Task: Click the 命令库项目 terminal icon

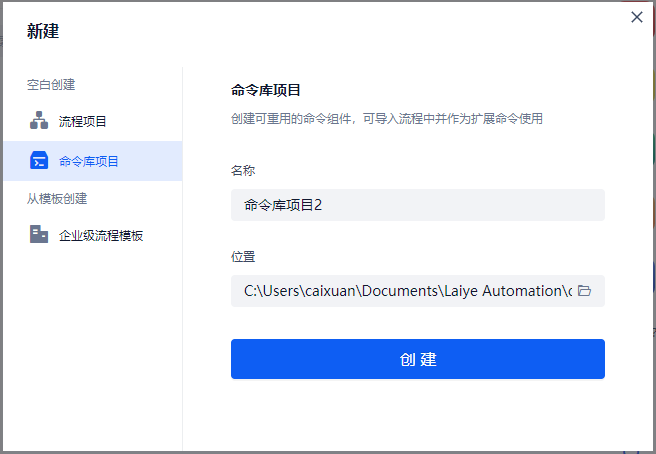Action: [x=39, y=160]
